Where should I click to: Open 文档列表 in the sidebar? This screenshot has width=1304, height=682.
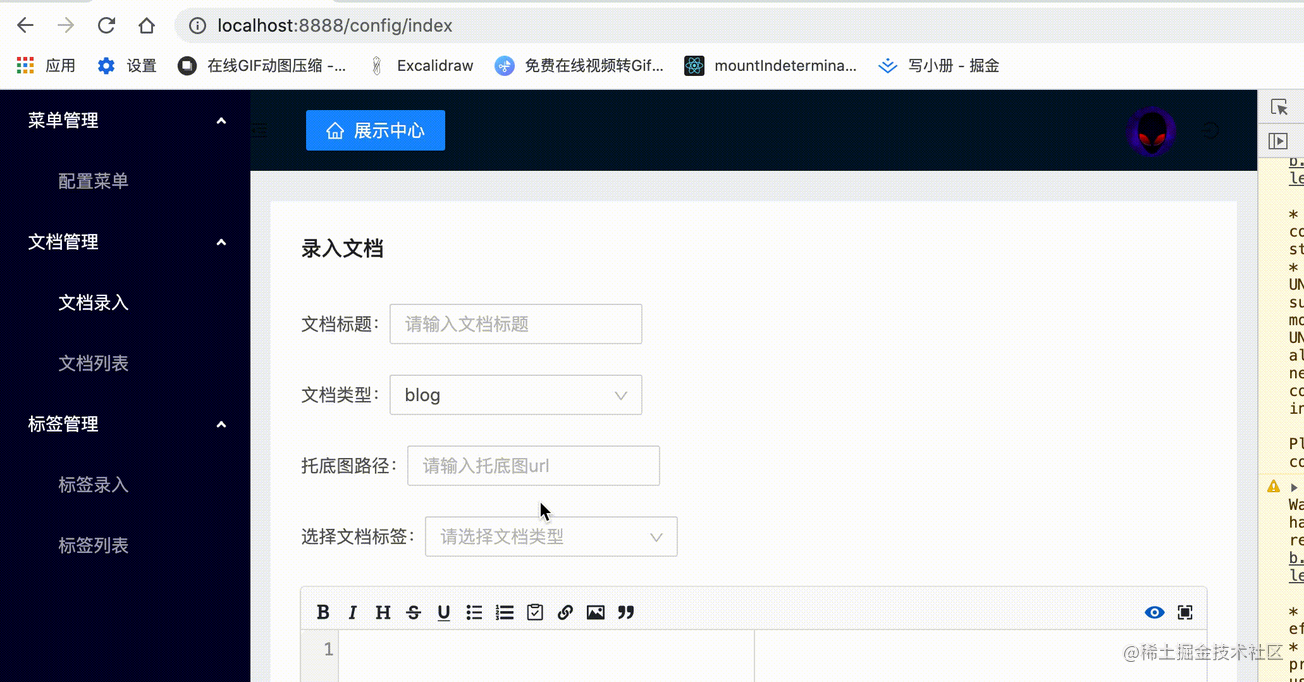point(93,363)
